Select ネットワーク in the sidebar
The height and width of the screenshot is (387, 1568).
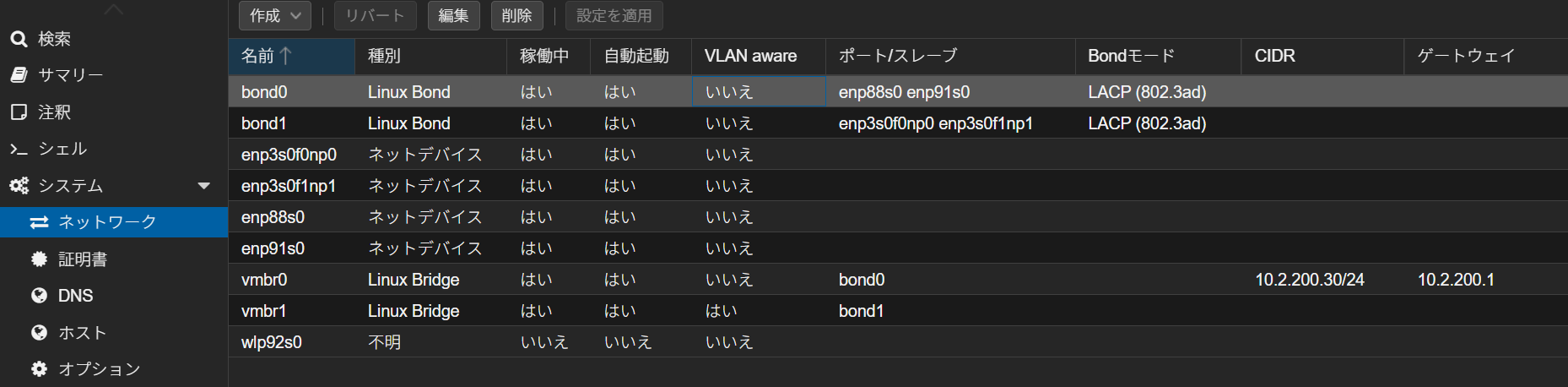click(x=114, y=222)
